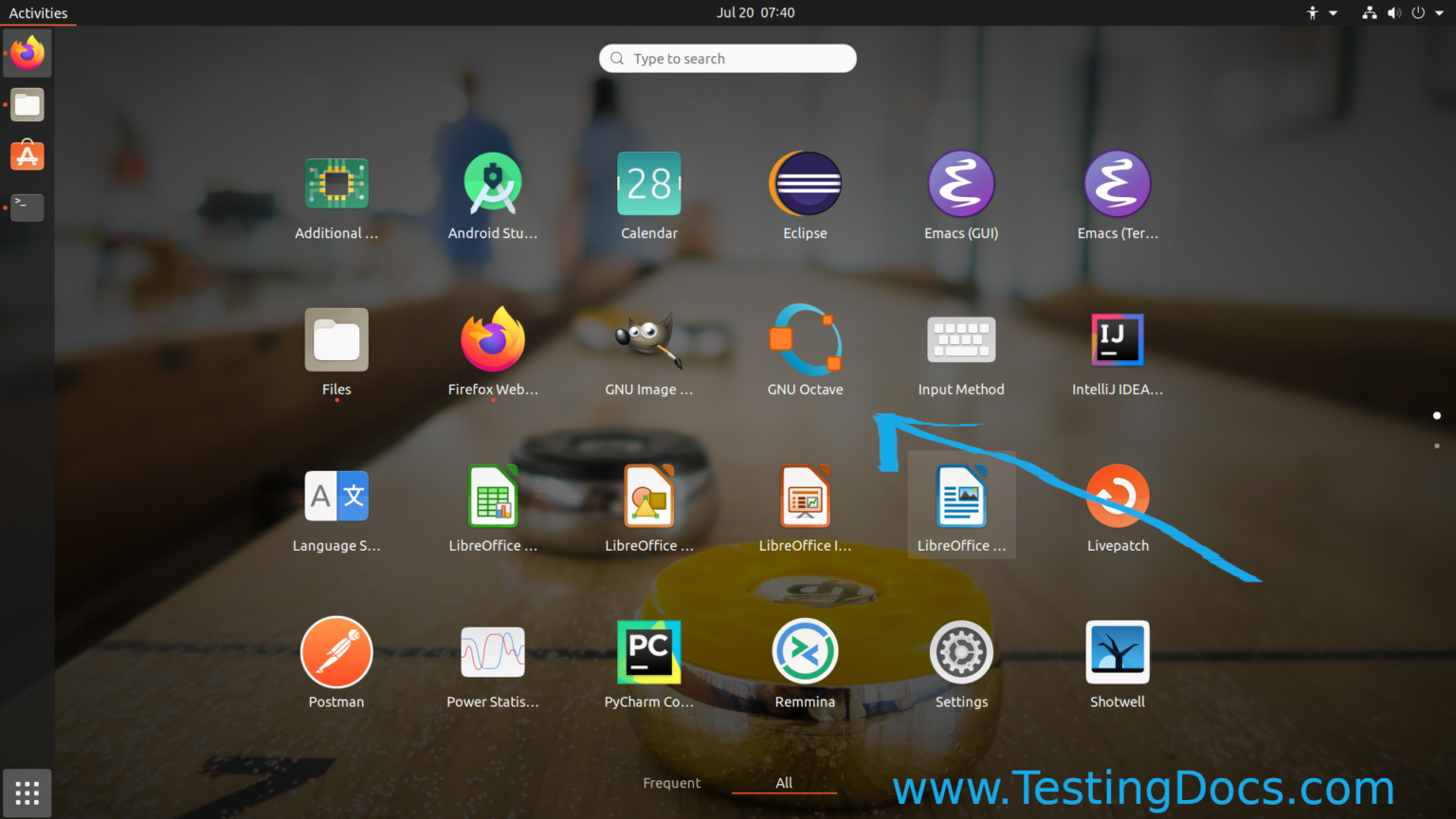Select the All applications tab
The width and height of the screenshot is (1456, 819).
(784, 783)
